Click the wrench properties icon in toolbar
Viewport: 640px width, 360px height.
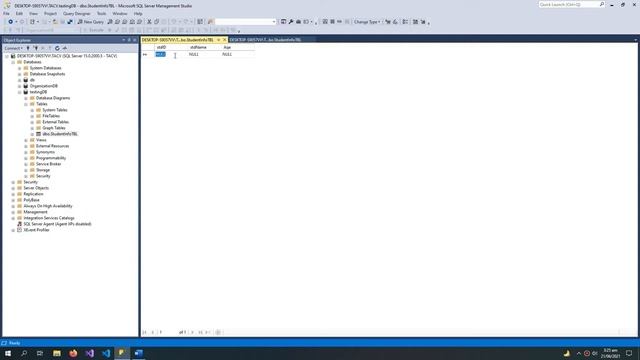(x=291, y=22)
